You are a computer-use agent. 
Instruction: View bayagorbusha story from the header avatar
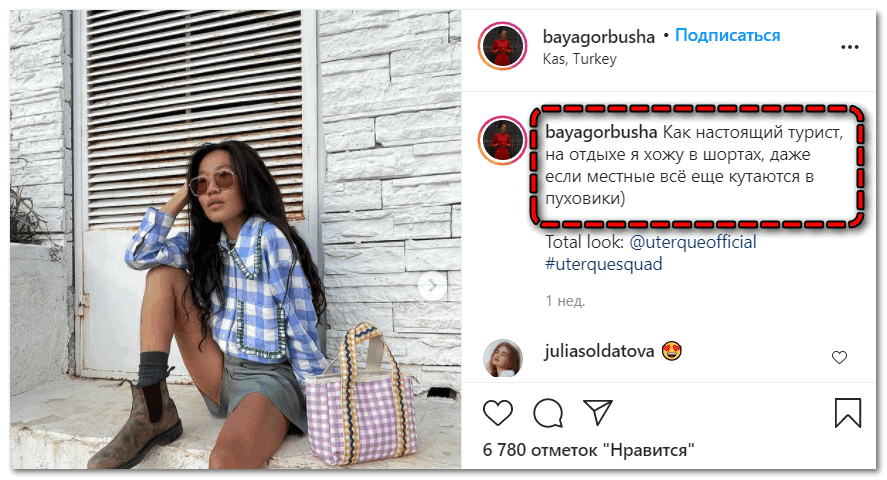pos(502,46)
